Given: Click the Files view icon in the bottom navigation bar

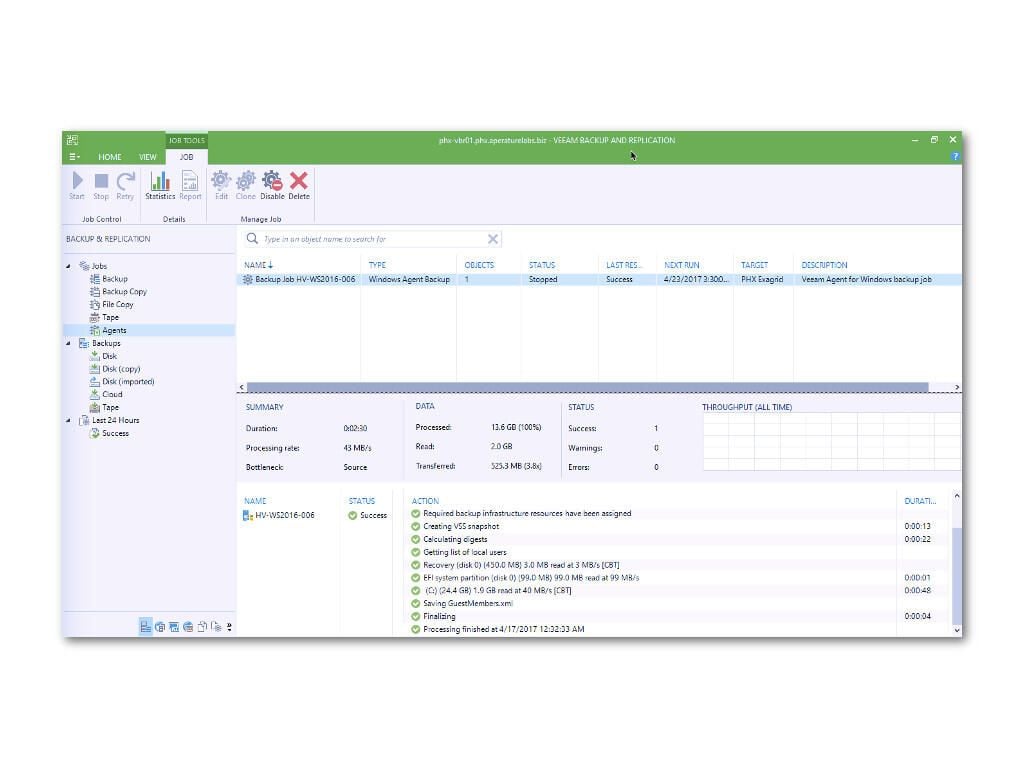Looking at the screenshot, I should point(202,627).
